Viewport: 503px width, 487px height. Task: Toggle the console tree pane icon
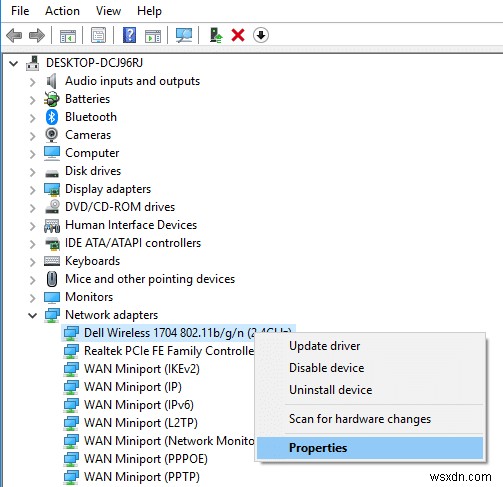tap(68, 35)
